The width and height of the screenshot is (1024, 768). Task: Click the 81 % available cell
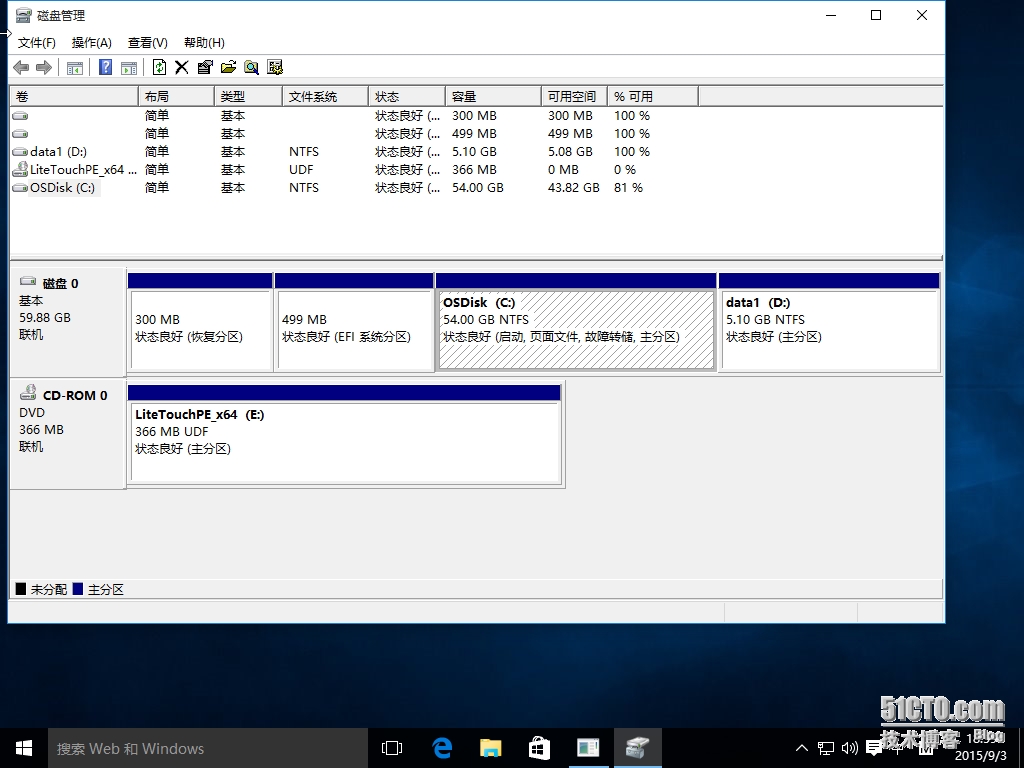(628, 187)
